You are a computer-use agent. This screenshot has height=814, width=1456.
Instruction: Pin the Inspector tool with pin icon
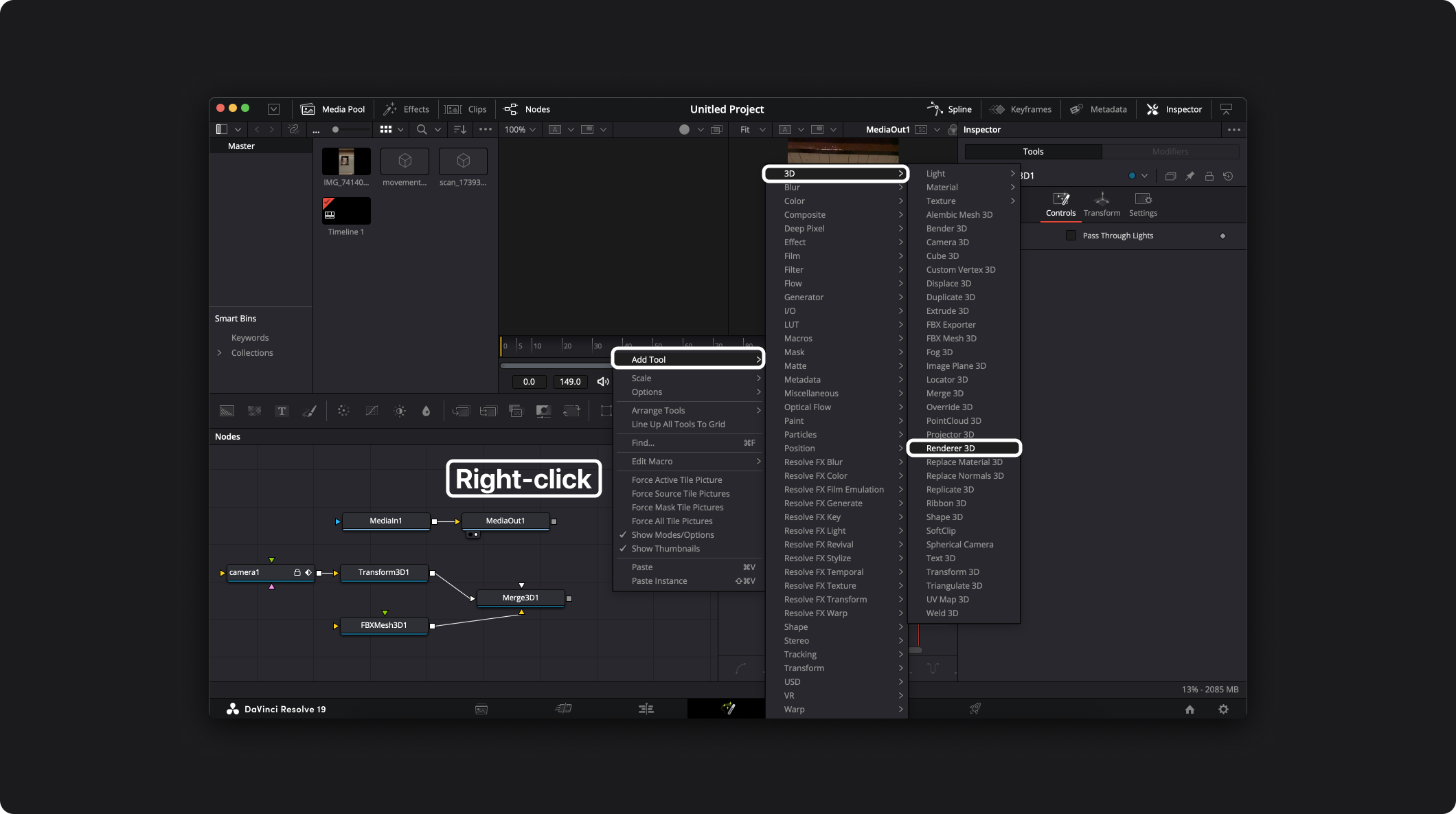coord(1190,176)
